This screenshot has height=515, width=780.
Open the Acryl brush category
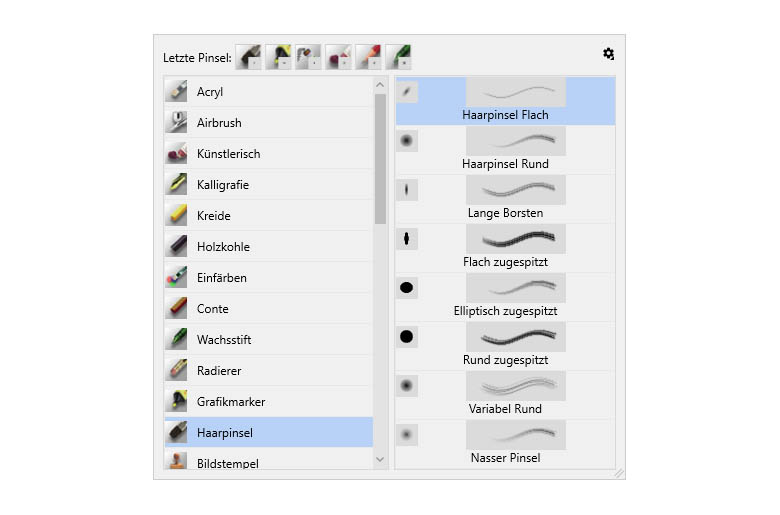pos(269,92)
